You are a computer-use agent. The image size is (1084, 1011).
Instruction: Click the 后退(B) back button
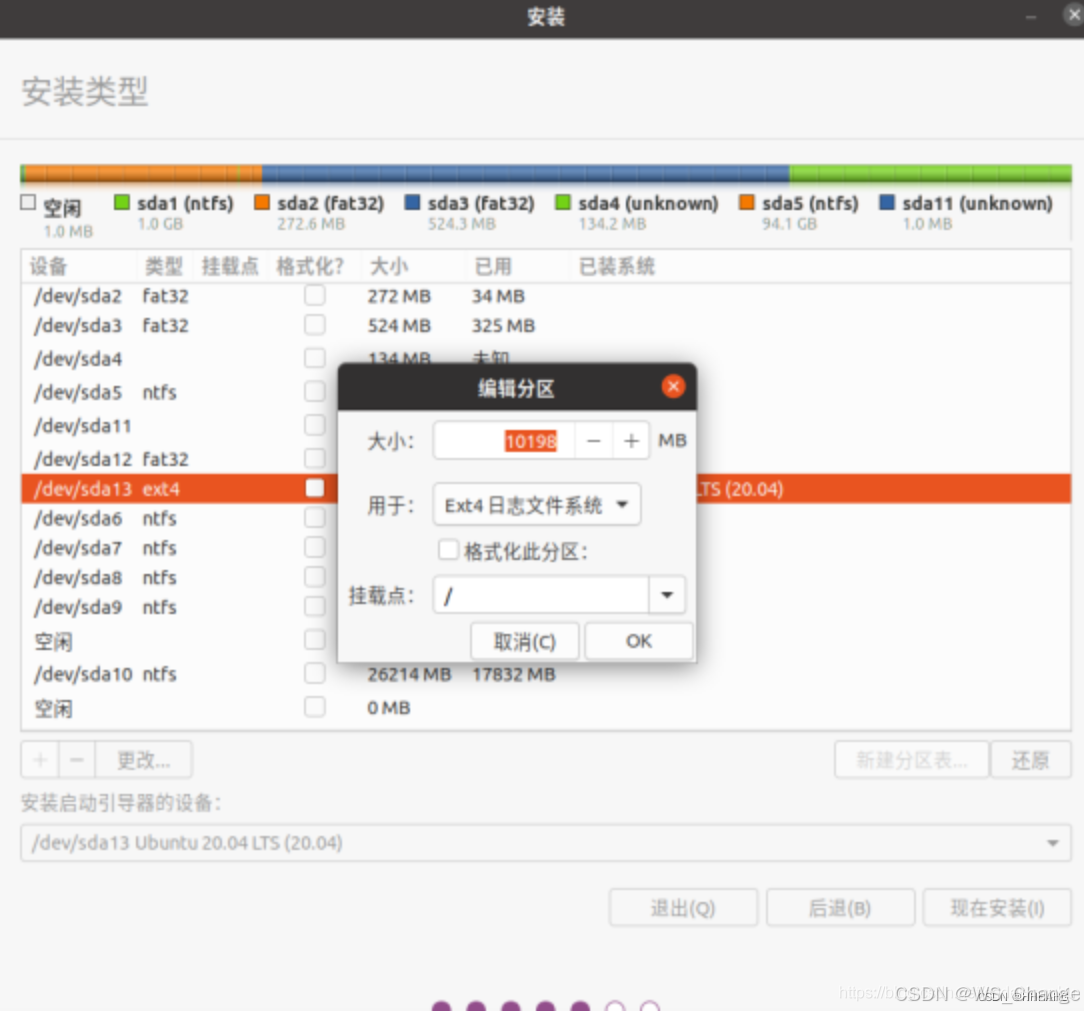point(840,907)
